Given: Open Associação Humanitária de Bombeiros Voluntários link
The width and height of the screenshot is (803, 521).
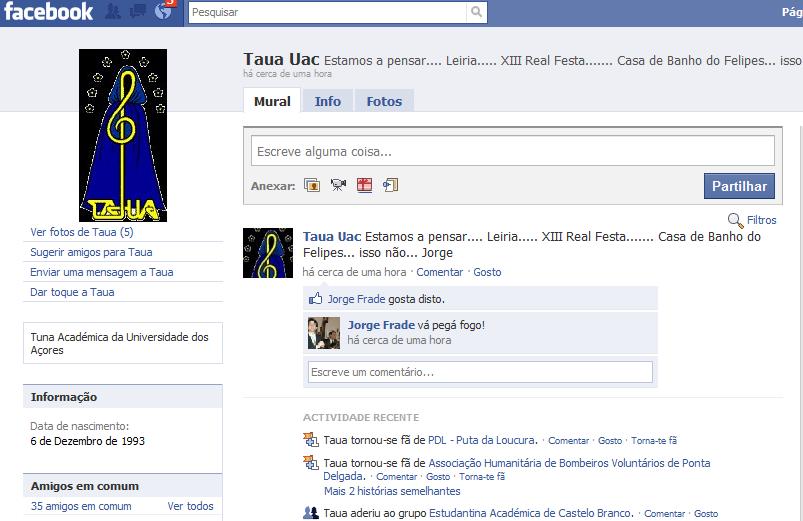Looking at the screenshot, I should [x=517, y=469].
